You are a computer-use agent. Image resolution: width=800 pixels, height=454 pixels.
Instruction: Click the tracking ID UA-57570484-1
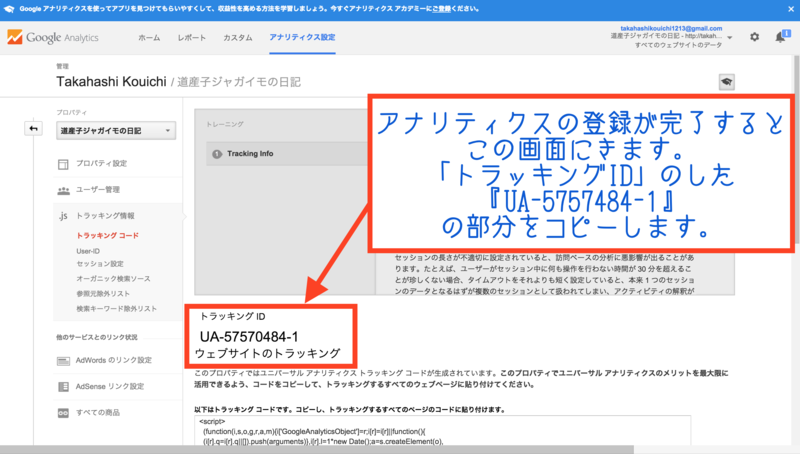tap(249, 337)
